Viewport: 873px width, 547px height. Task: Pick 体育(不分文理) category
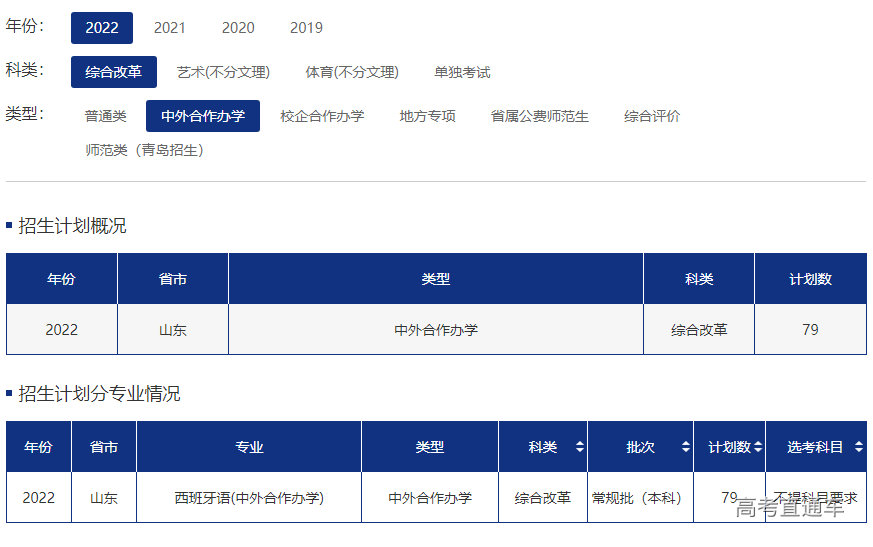(x=352, y=72)
